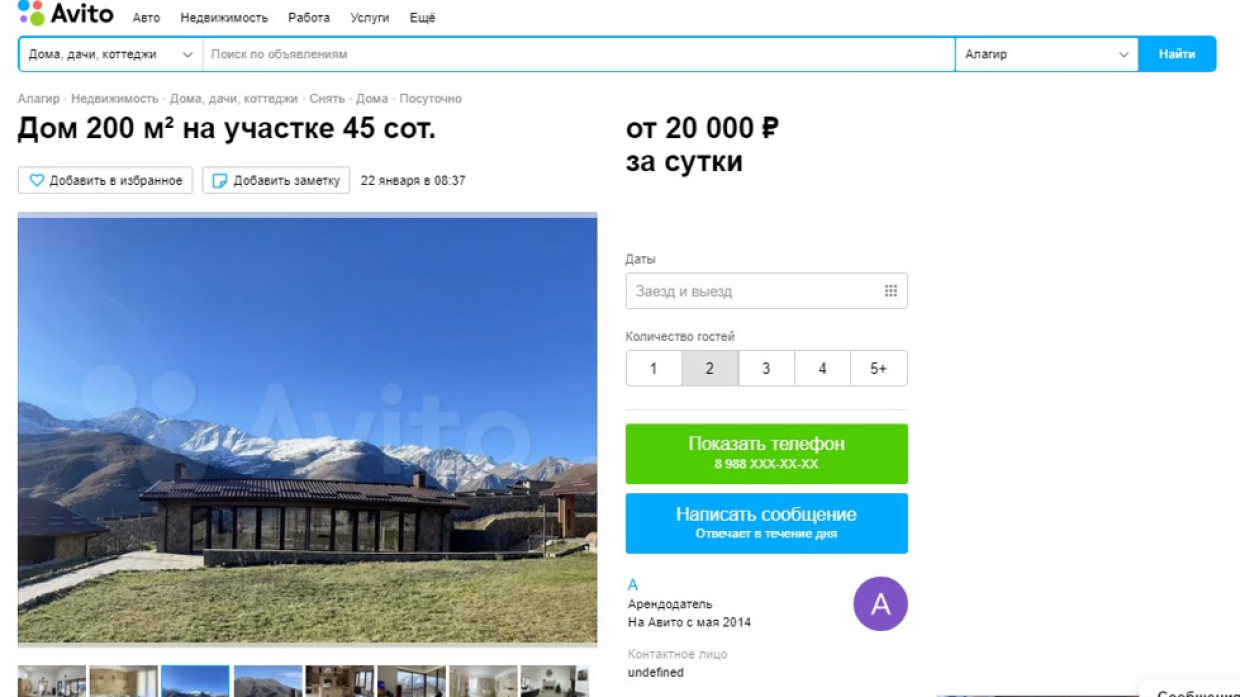Select 3 guests option
The width and height of the screenshot is (1240, 697).
(x=766, y=368)
